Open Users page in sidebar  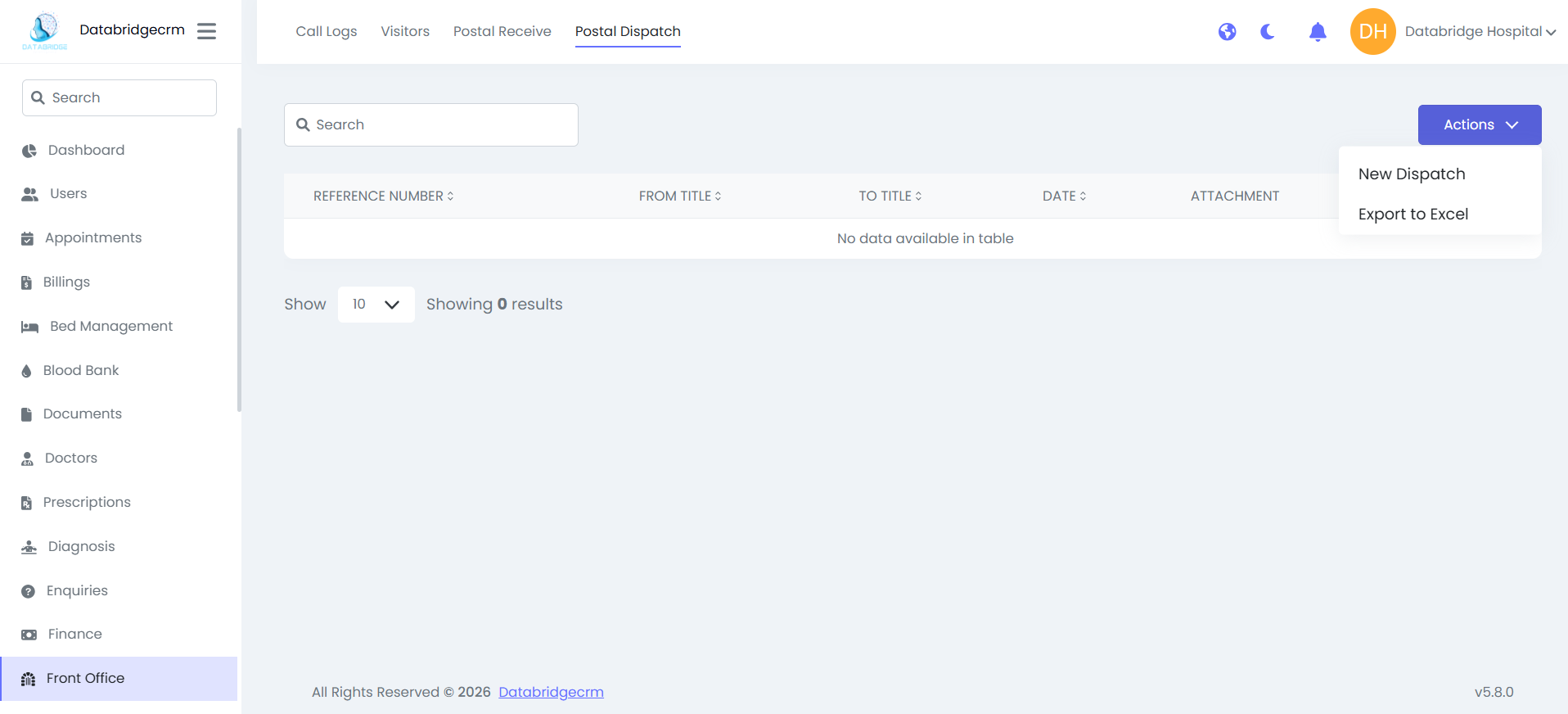119,194
